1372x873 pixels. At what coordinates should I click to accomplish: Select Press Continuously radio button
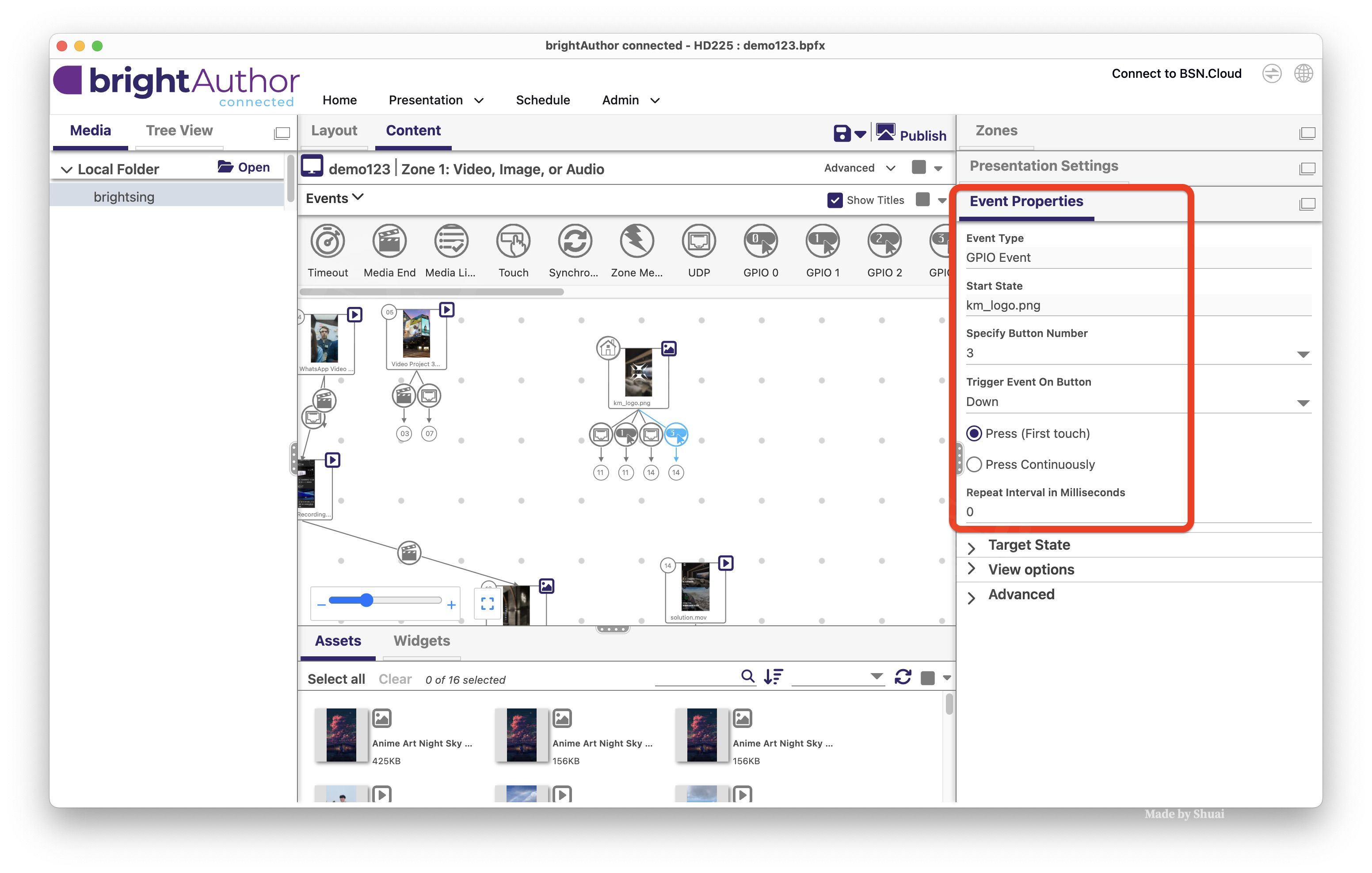(x=974, y=464)
